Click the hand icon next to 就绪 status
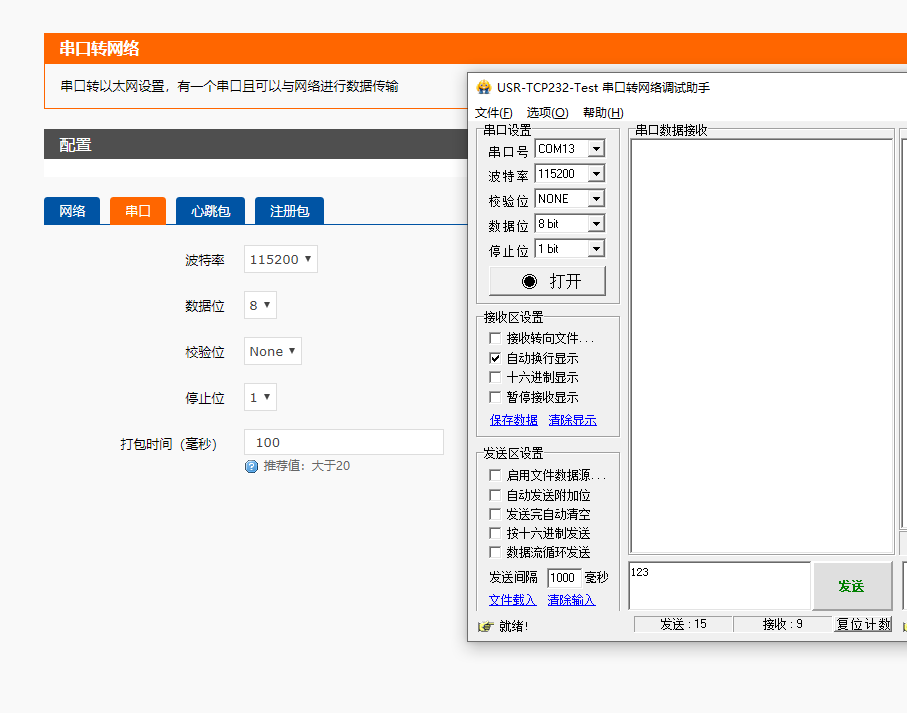 [x=486, y=626]
